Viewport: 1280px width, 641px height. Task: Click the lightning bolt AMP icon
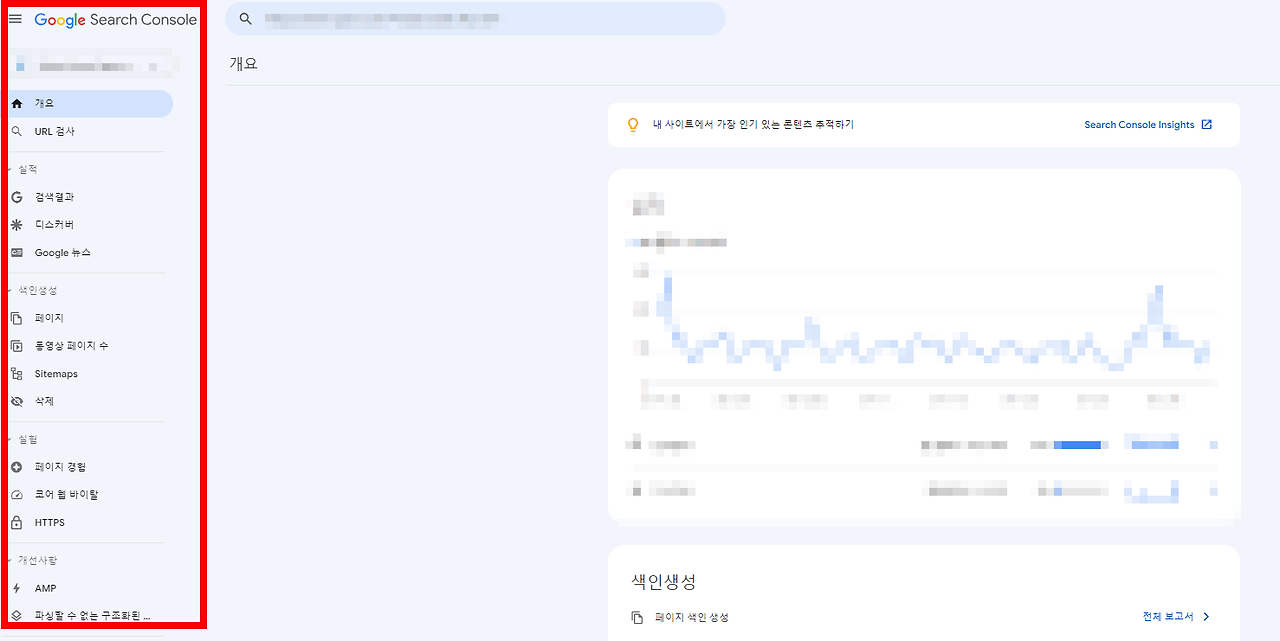click(x=16, y=588)
